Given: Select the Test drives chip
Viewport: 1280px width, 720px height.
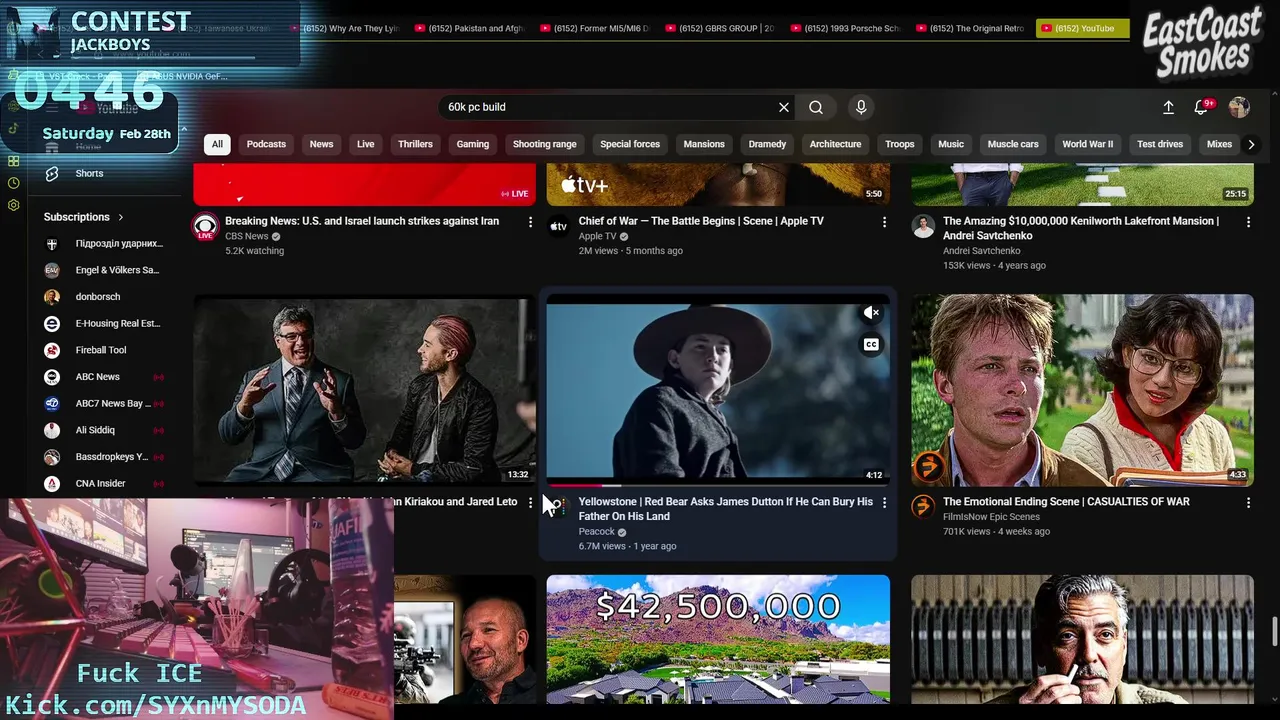Looking at the screenshot, I should point(1160,144).
